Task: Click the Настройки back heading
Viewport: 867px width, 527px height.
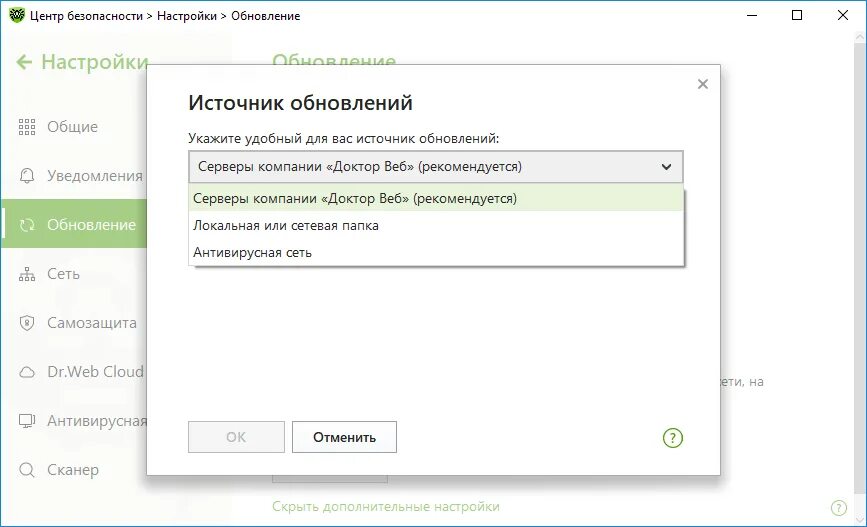Action: pos(95,62)
